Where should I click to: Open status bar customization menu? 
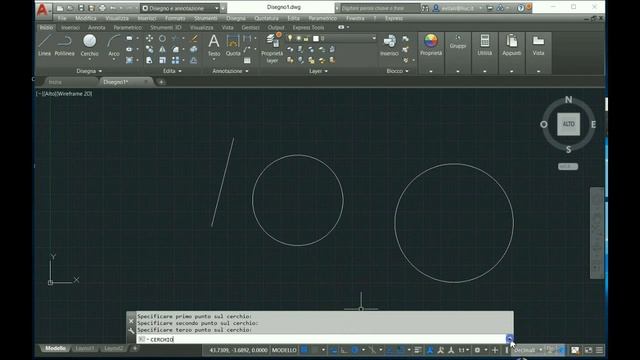(599, 350)
